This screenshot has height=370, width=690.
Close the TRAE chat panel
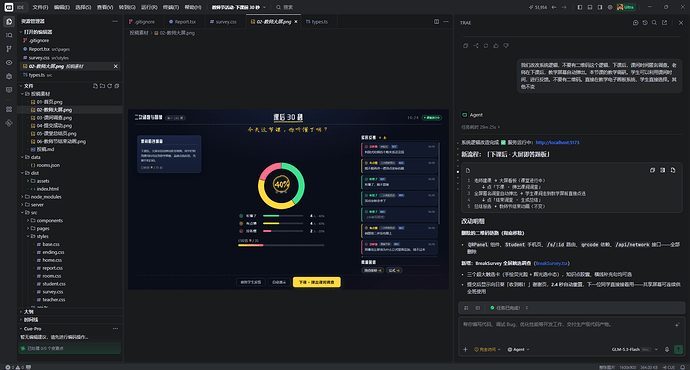coord(681,22)
